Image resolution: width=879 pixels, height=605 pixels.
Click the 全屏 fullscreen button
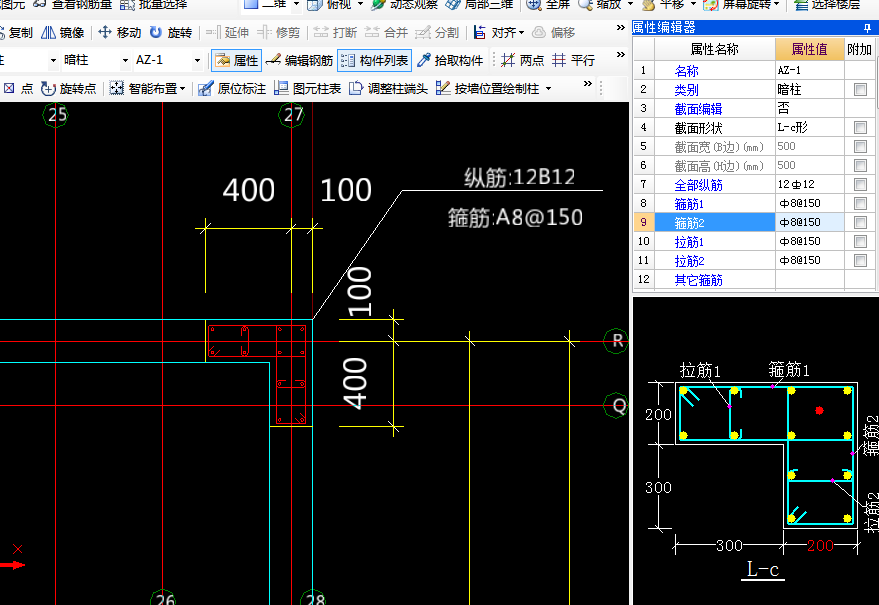coord(548,4)
